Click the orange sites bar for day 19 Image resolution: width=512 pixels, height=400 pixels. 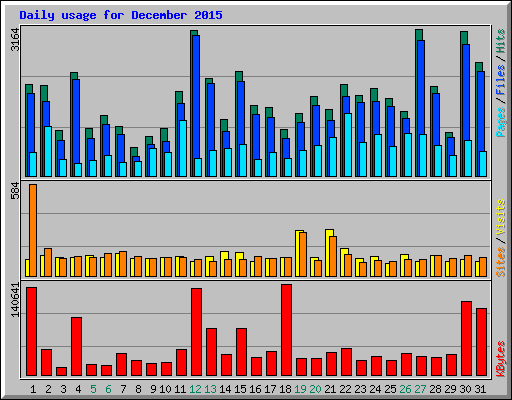tap(303, 255)
